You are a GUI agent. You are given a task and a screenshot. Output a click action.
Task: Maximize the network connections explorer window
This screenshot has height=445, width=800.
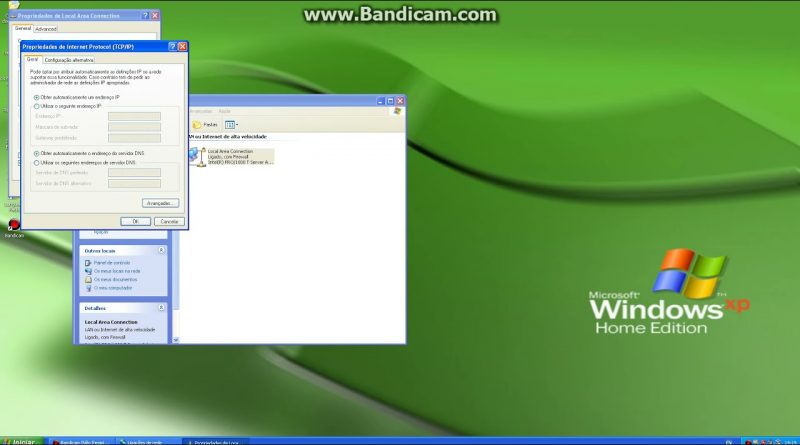click(x=390, y=101)
